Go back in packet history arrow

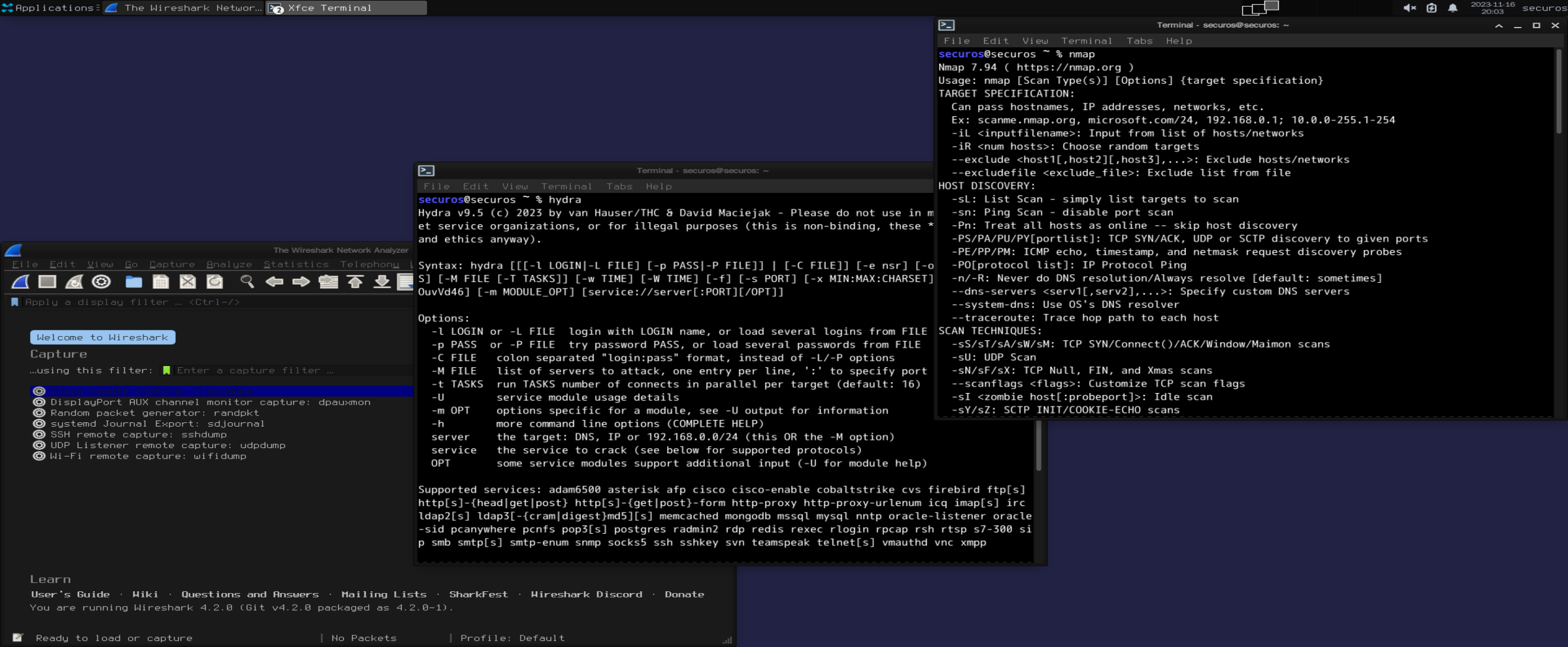274,282
